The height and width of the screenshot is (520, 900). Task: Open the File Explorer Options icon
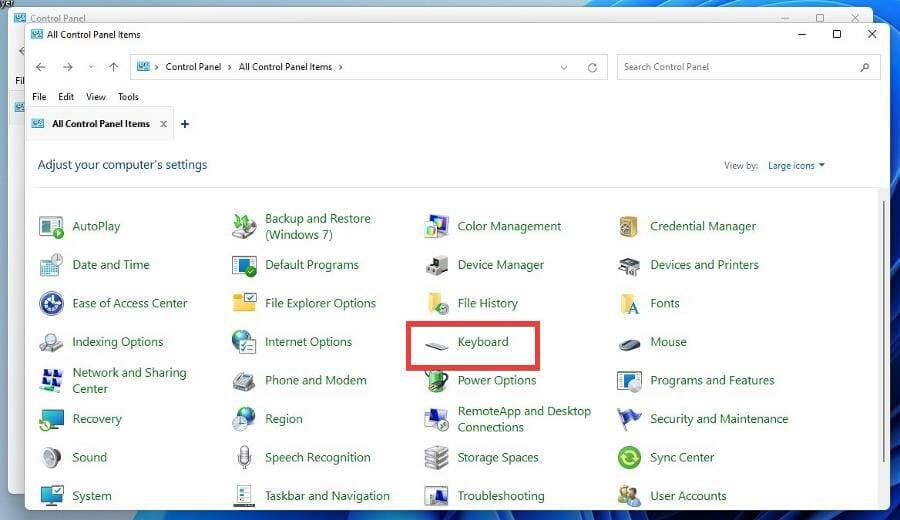[244, 302]
